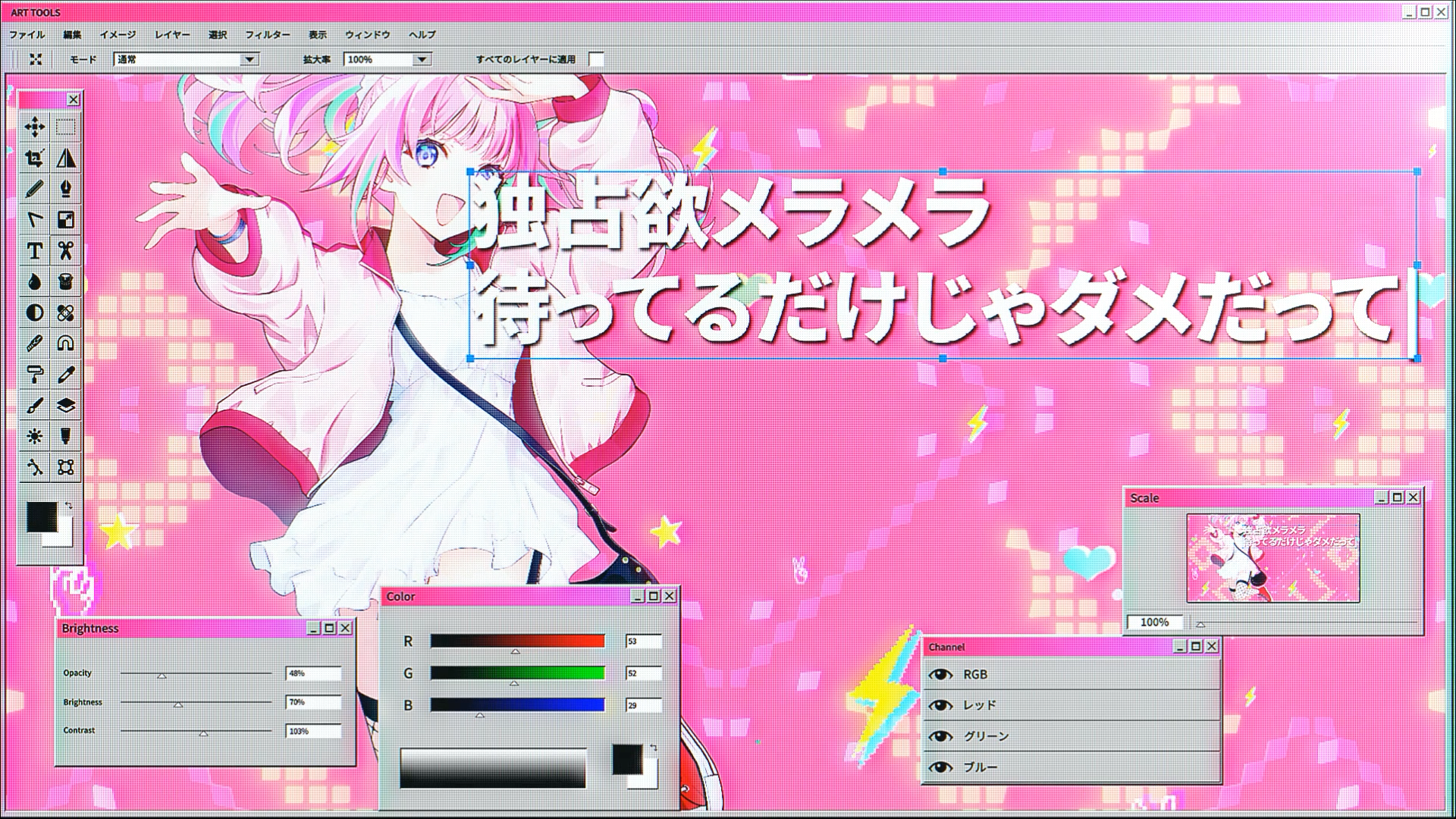
Task: Click the red R color slider
Action: pos(517,642)
